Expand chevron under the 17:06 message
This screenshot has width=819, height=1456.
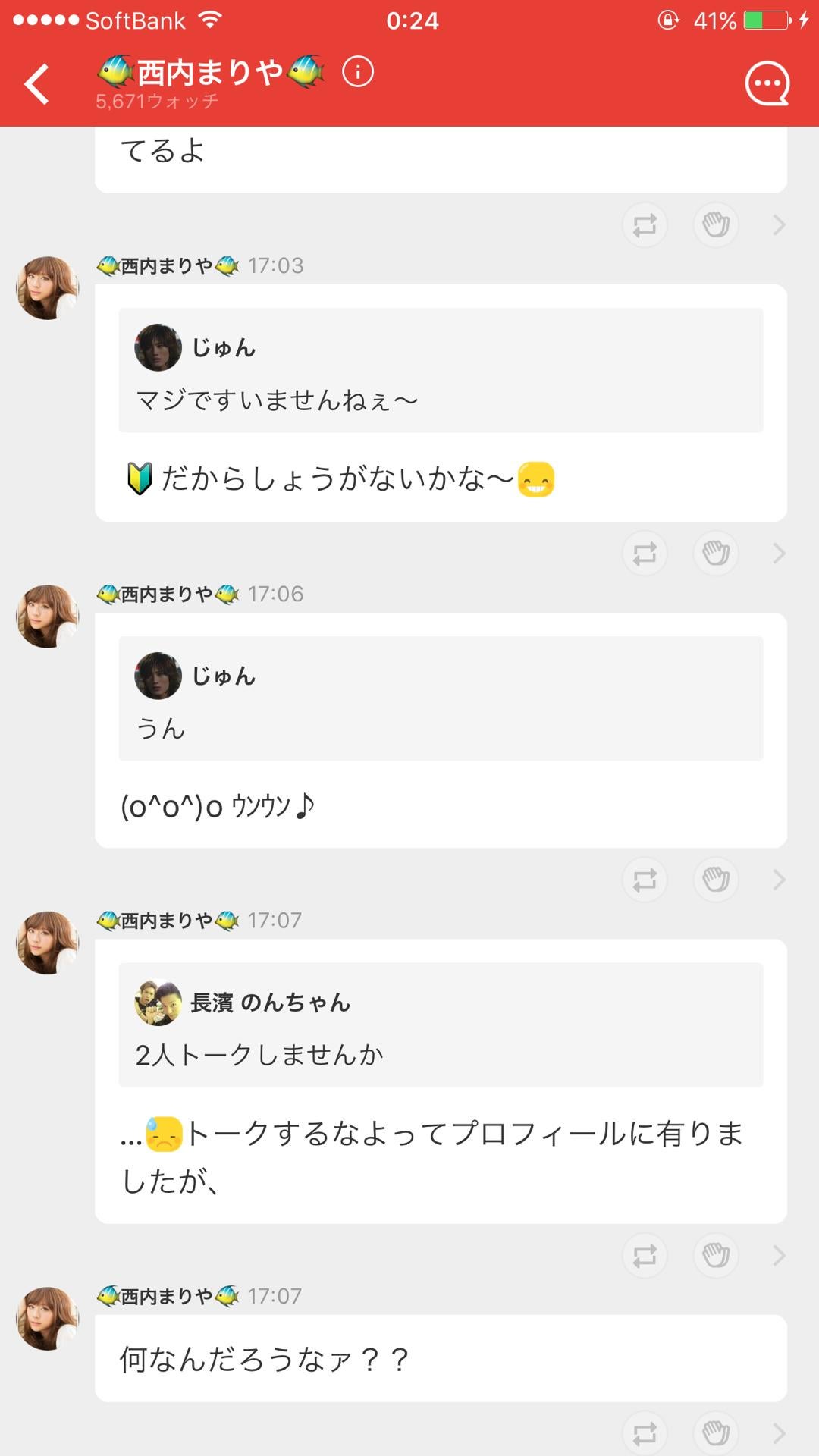click(x=779, y=880)
